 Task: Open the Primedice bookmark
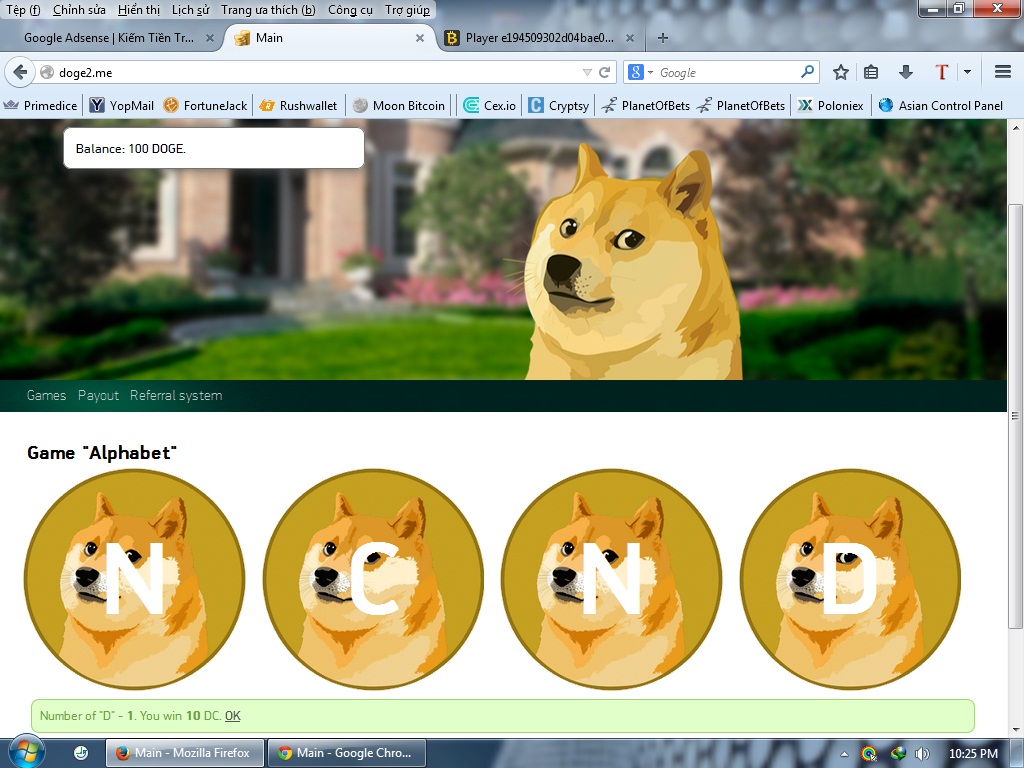click(40, 106)
